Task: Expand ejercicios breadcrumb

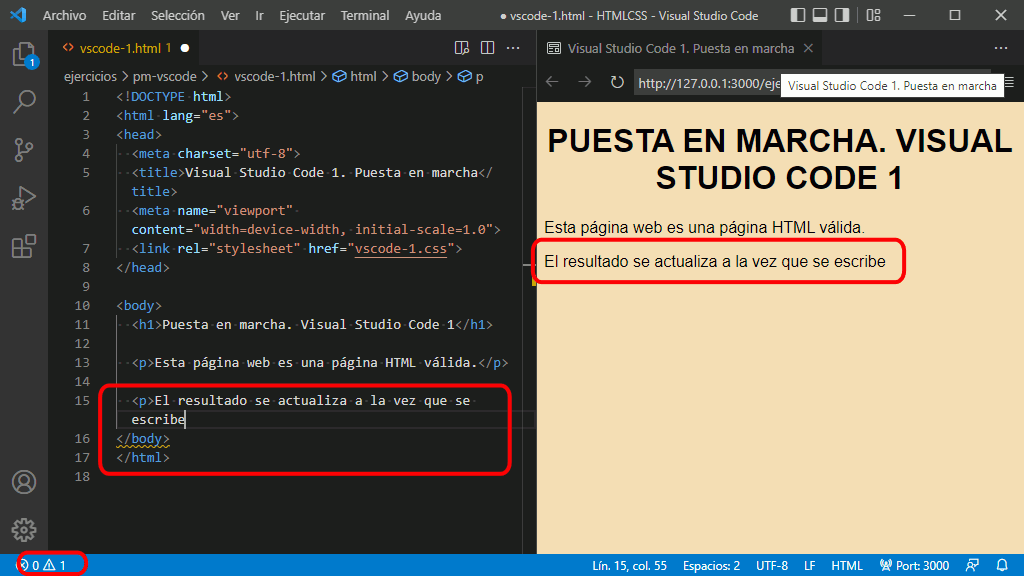Action: pos(90,76)
